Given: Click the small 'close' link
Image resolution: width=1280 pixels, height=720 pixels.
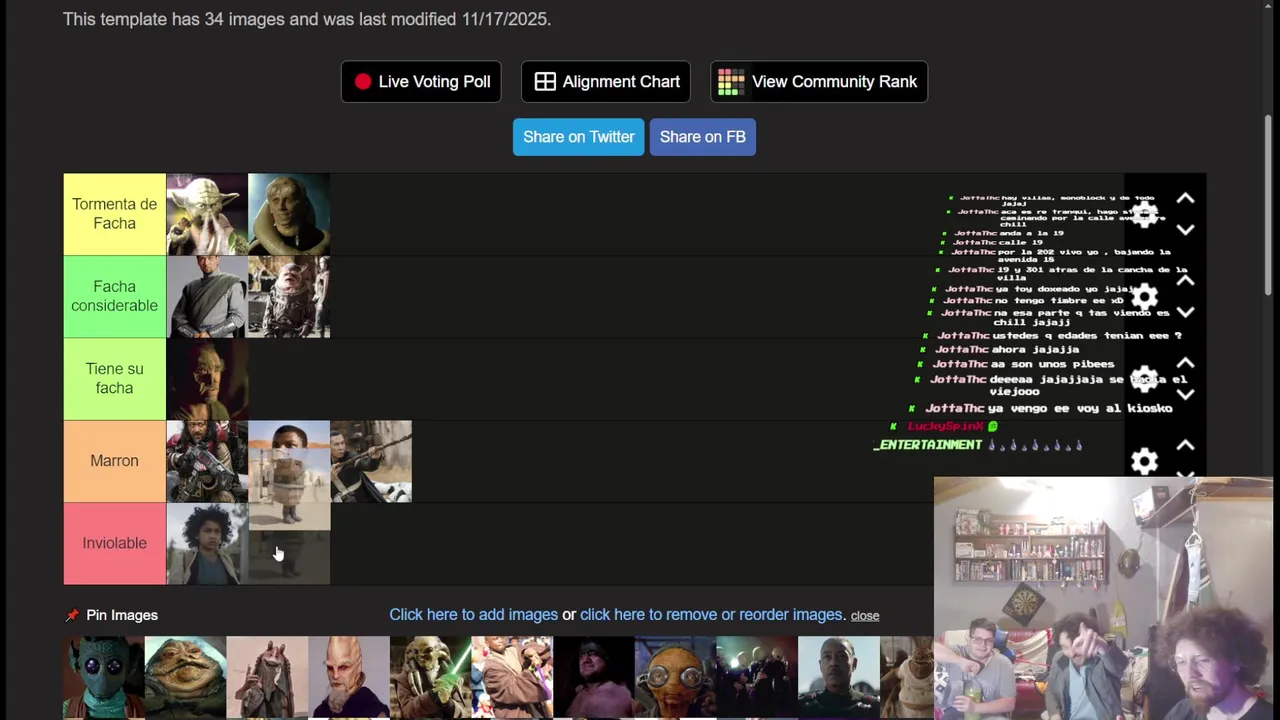Looking at the screenshot, I should tap(865, 616).
